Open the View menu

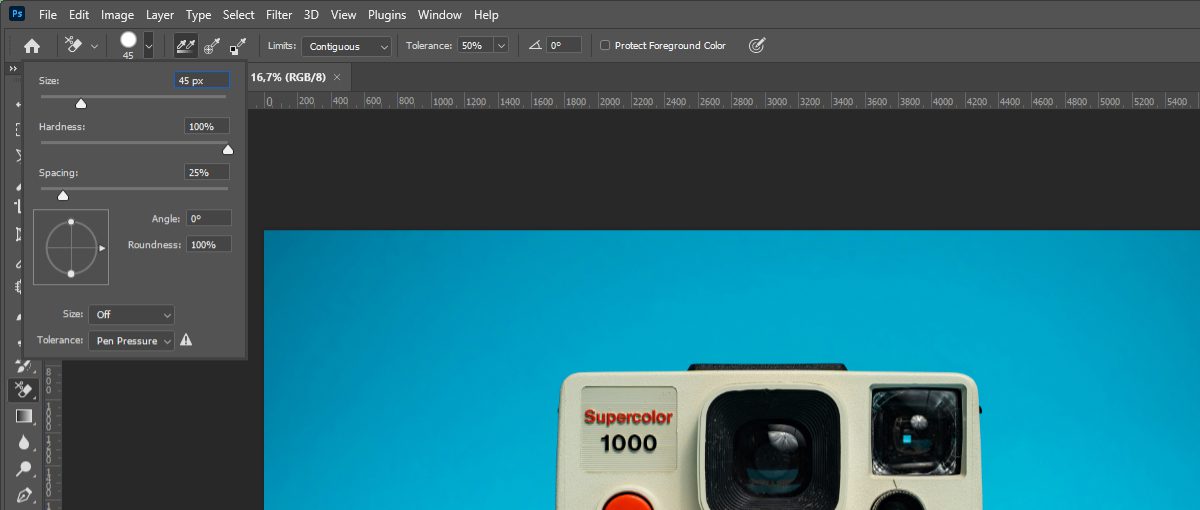click(x=343, y=15)
